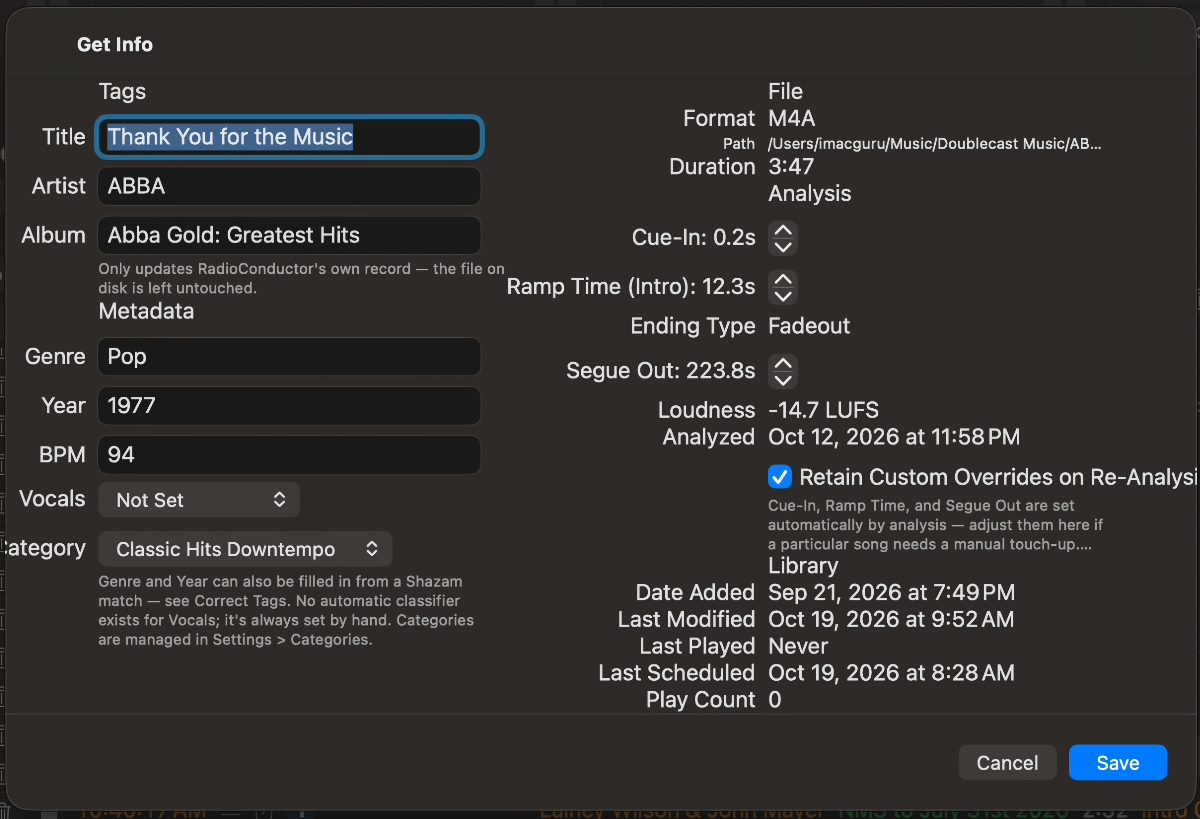Click the Last Played value Never
Screen dimensions: 1200x819
pyautogui.click(x=798, y=646)
